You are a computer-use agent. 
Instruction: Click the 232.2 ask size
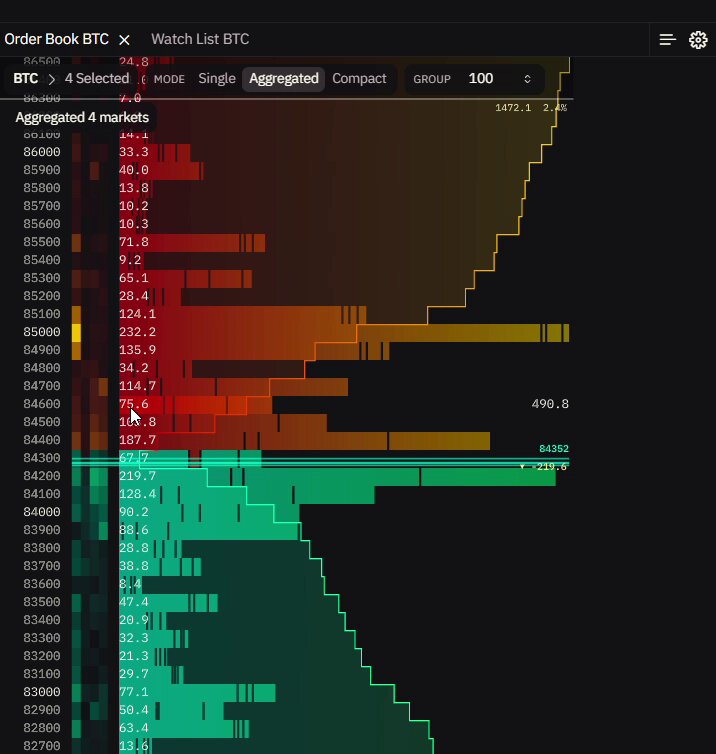[x=138, y=332]
